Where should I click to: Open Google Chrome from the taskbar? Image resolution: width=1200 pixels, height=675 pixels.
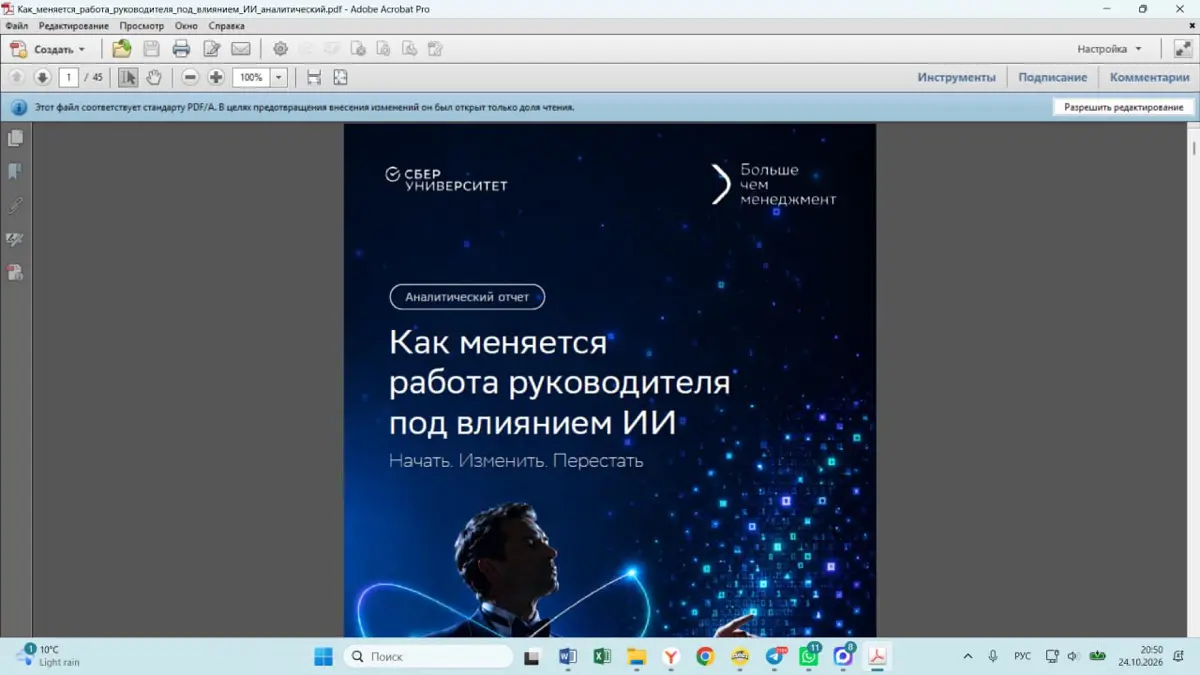705,656
